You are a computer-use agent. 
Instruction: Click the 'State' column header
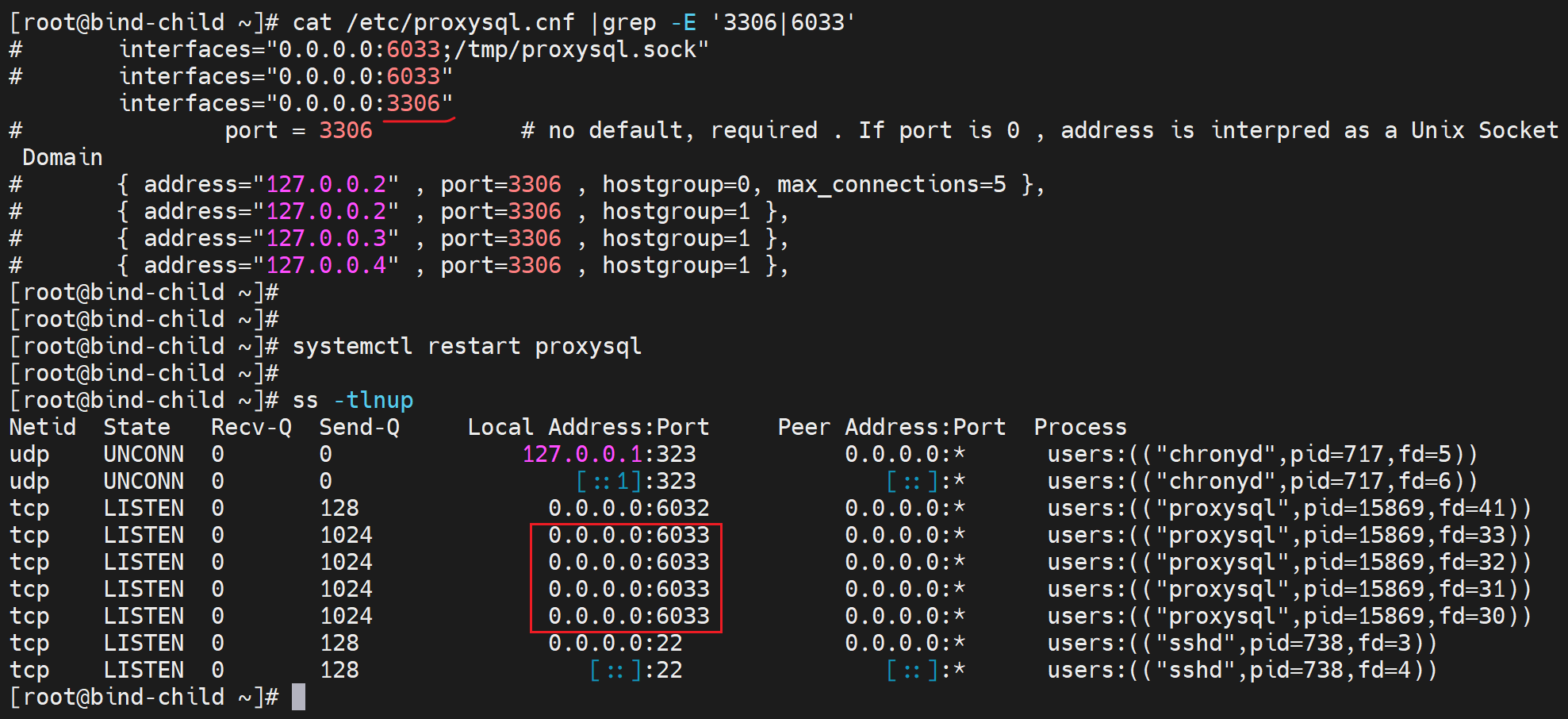tap(136, 428)
